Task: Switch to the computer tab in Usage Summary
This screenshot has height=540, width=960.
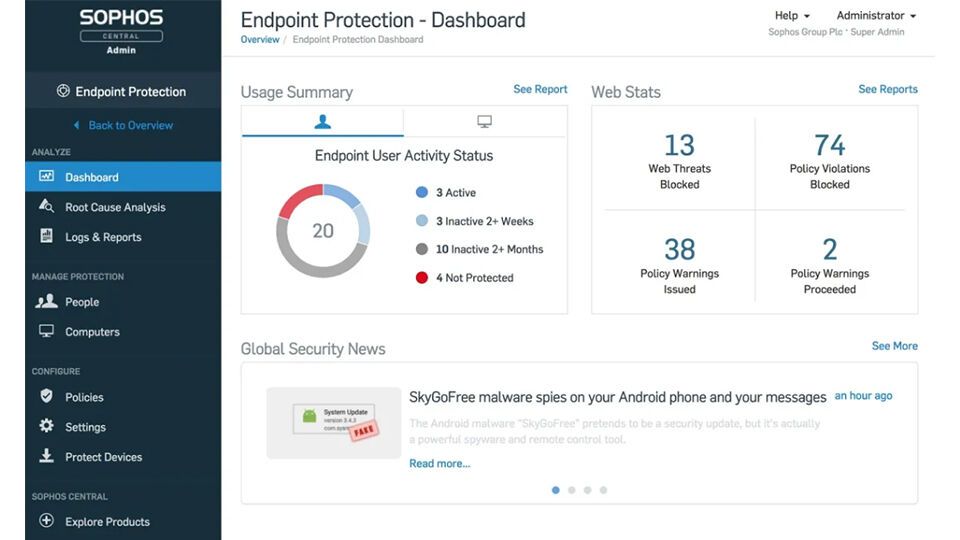Action: coord(484,122)
